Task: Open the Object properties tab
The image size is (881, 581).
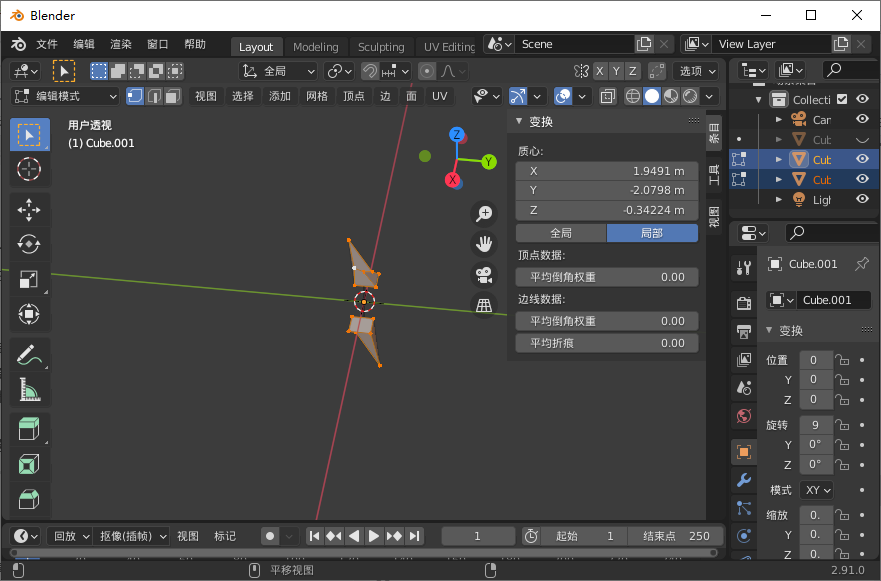Action: 743,451
